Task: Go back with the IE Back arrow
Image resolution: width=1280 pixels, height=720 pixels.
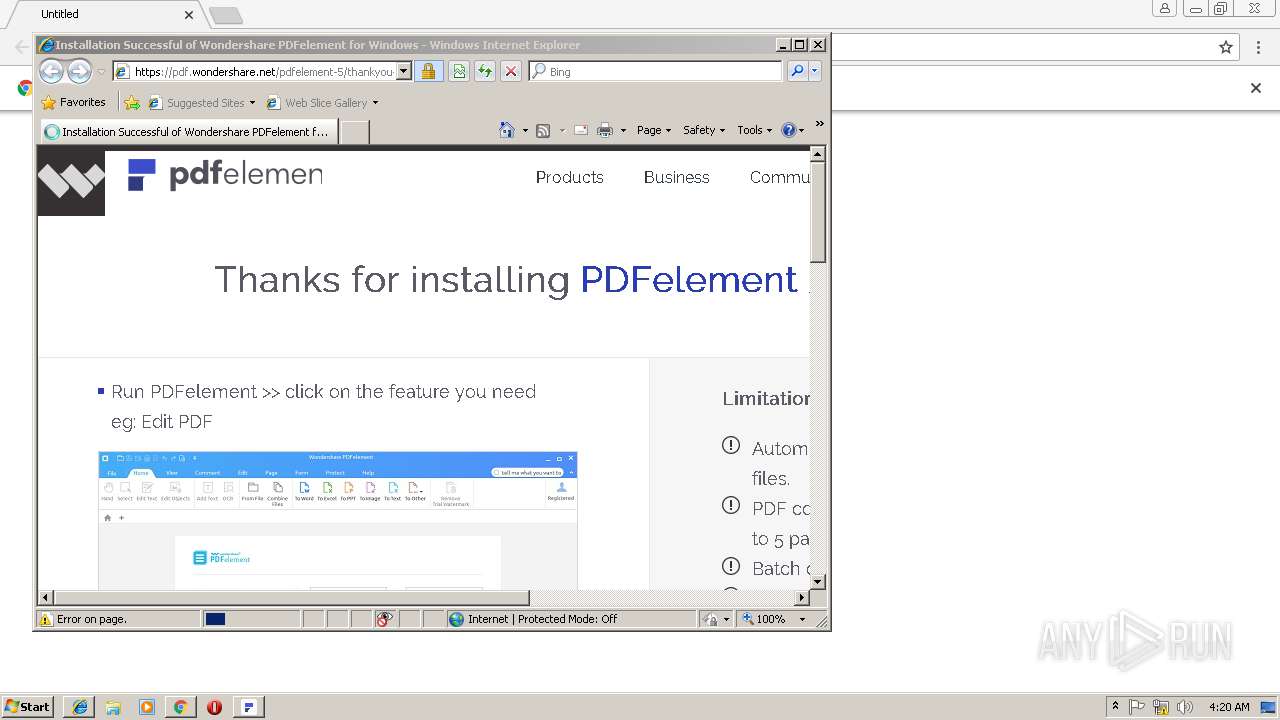Action: pos(51,71)
